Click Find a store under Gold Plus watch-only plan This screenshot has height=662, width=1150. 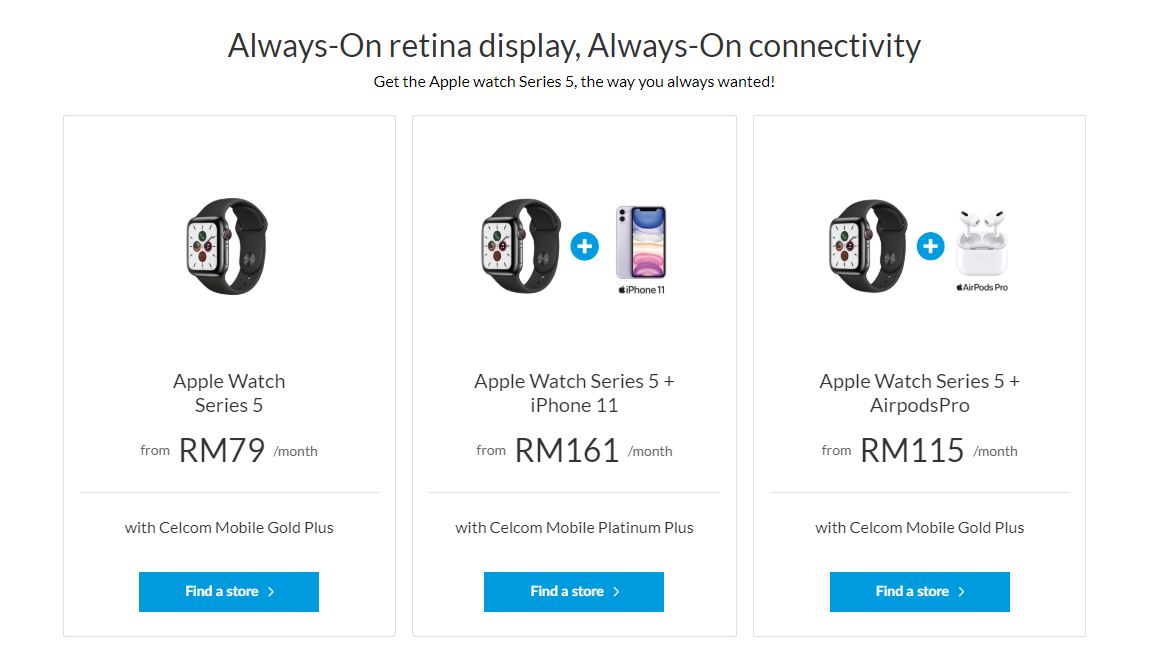point(229,592)
